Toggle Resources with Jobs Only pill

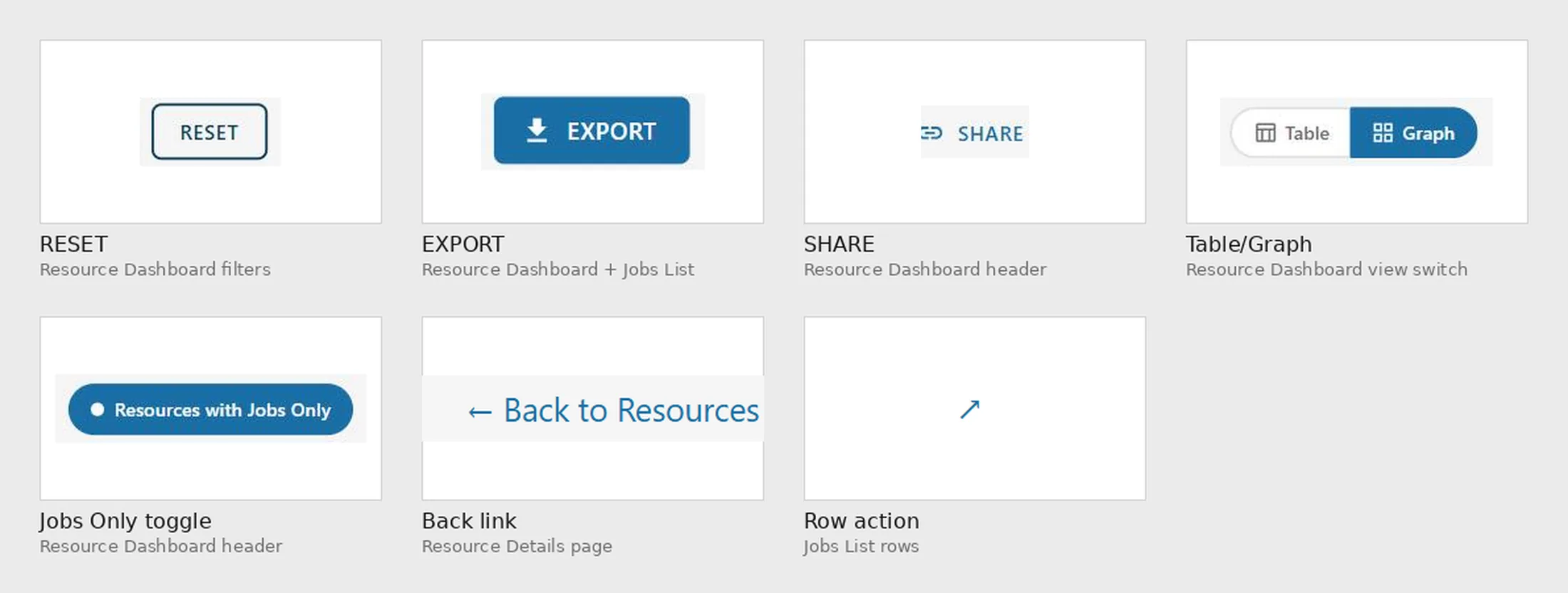click(210, 409)
